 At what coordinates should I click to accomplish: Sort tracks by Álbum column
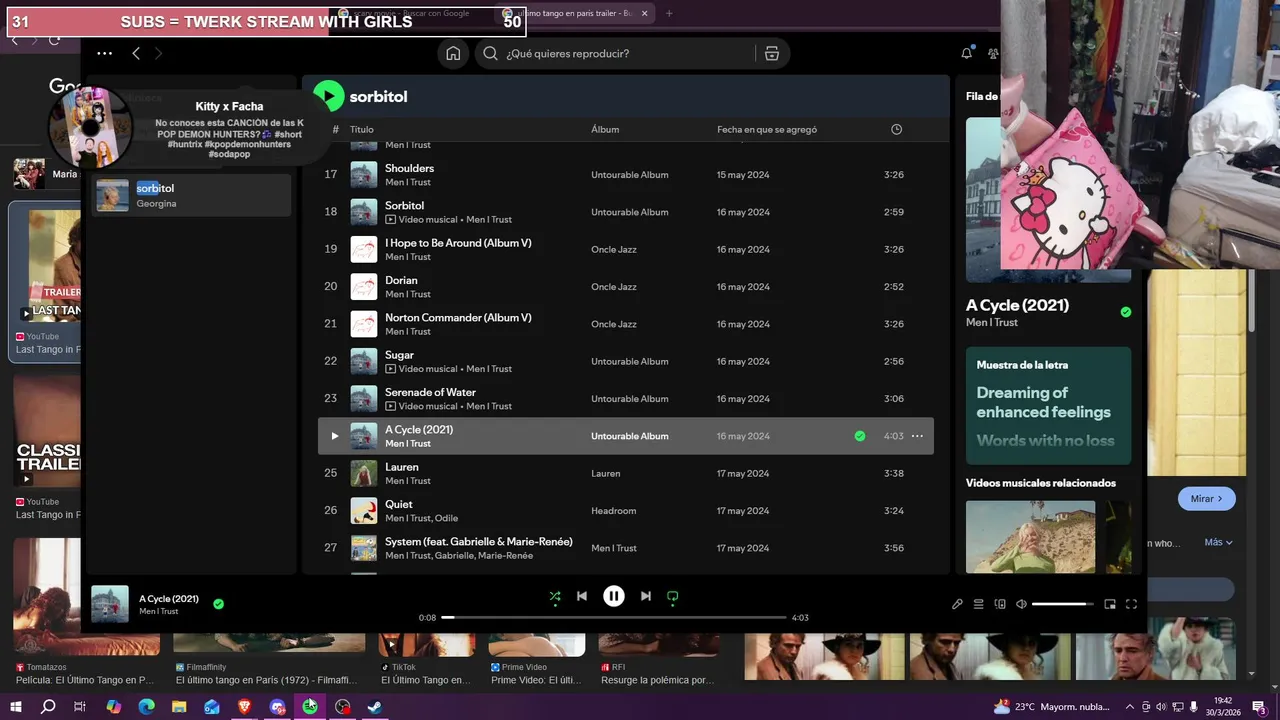(605, 129)
